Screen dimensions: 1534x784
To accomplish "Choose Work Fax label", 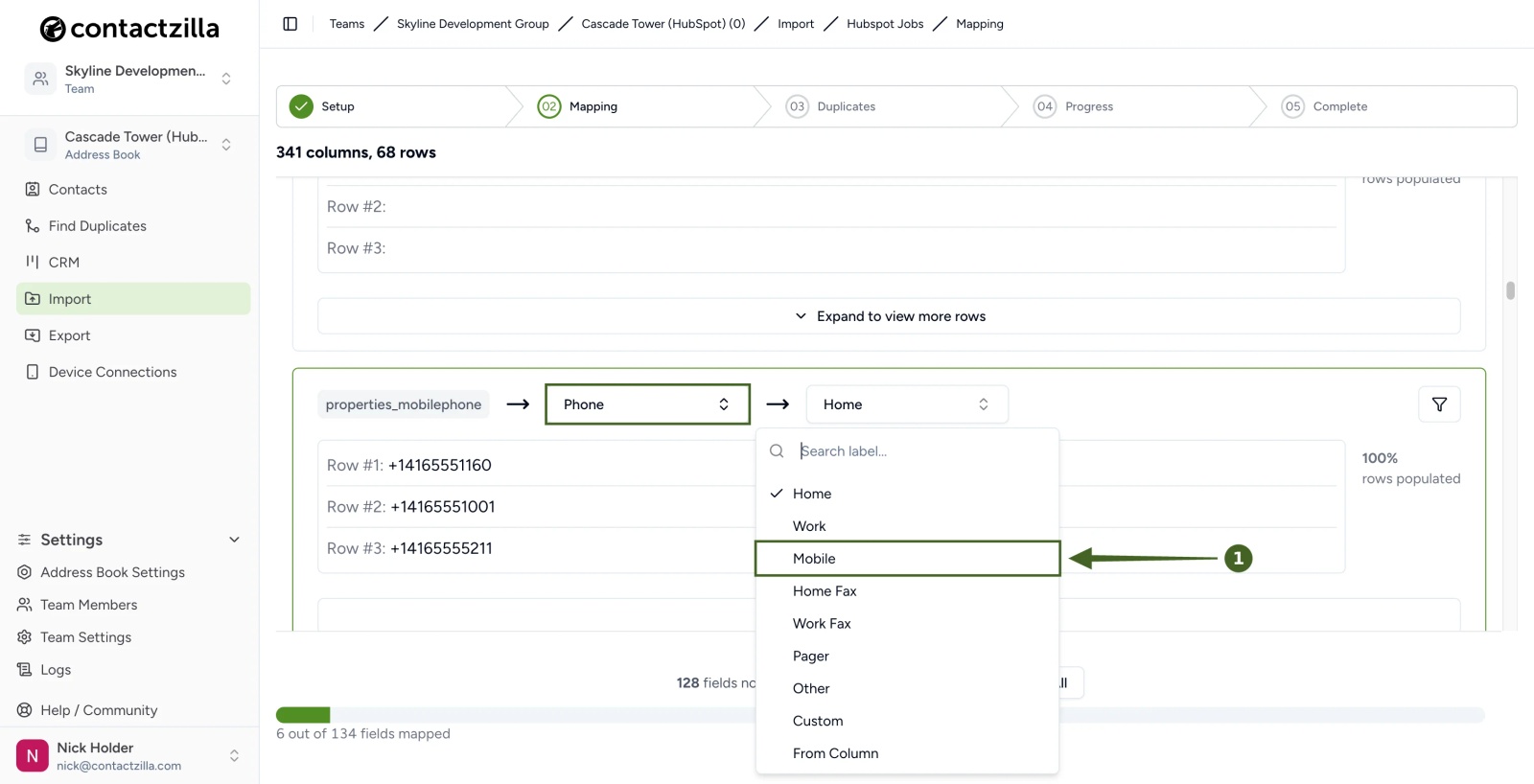I will point(907,624).
